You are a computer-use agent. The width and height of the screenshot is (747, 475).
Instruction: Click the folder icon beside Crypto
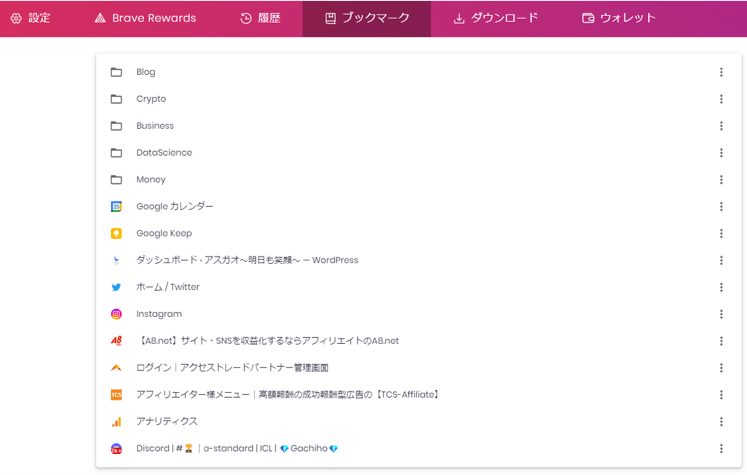point(116,99)
